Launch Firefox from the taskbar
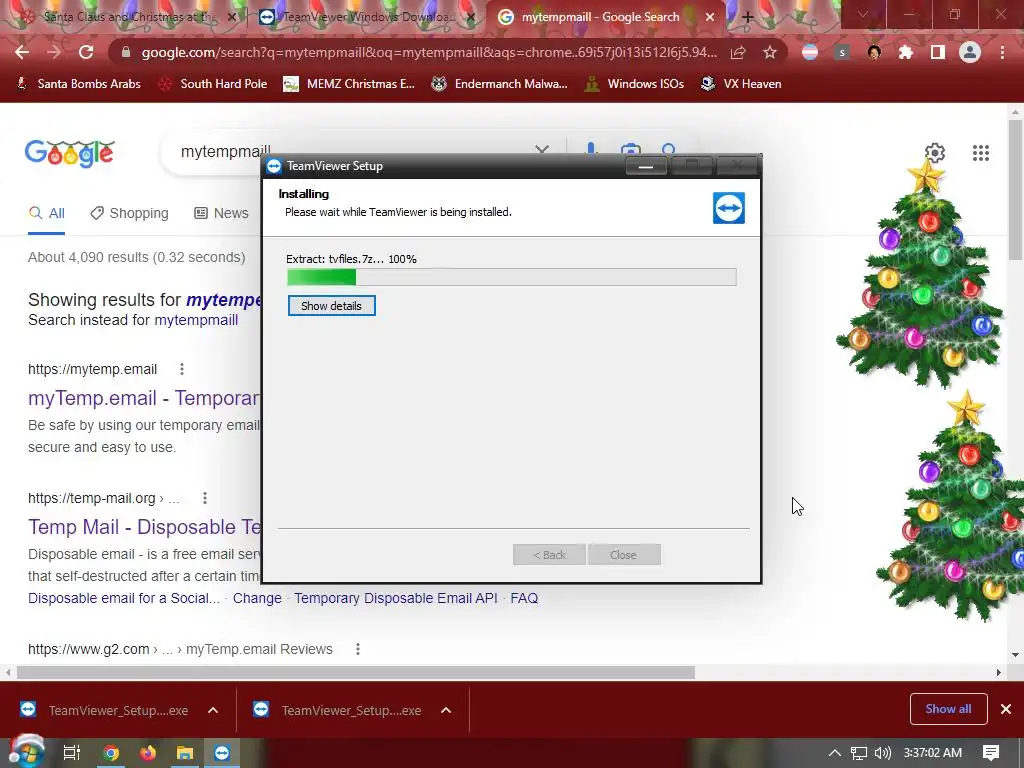The width and height of the screenshot is (1024, 768). [148, 753]
